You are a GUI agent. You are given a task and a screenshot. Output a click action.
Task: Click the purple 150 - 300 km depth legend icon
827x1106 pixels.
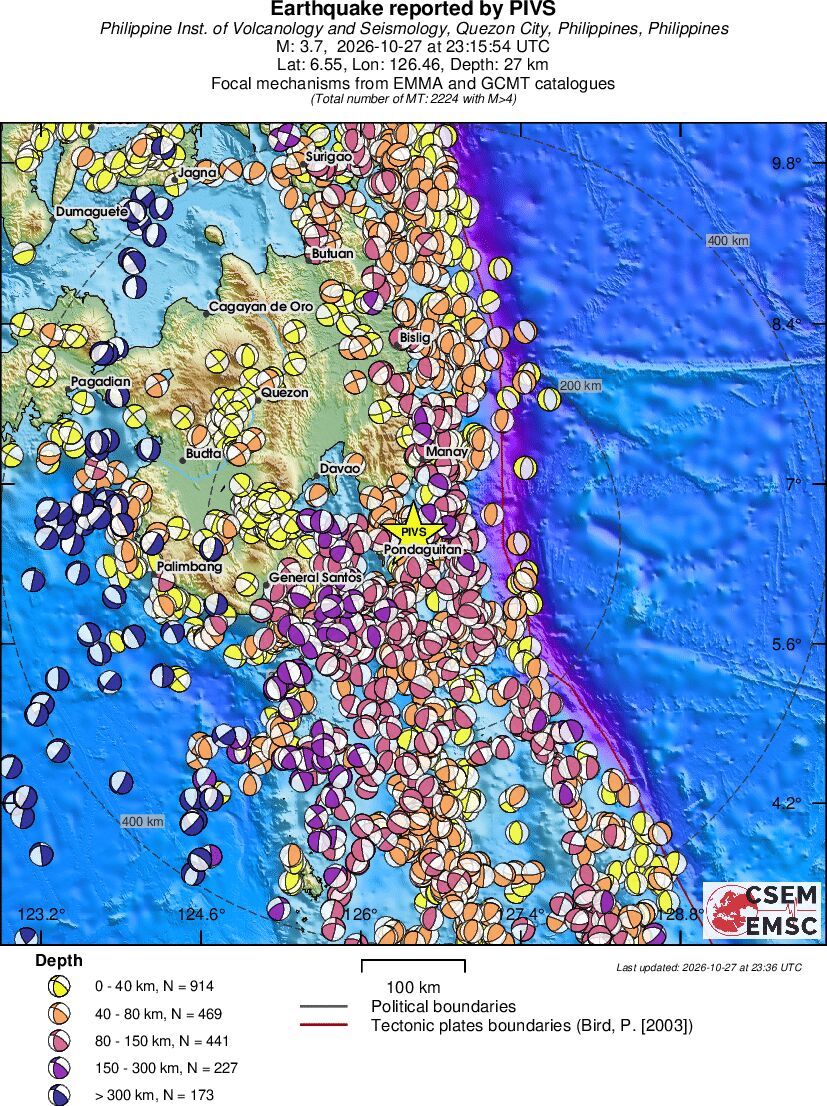point(59,1068)
